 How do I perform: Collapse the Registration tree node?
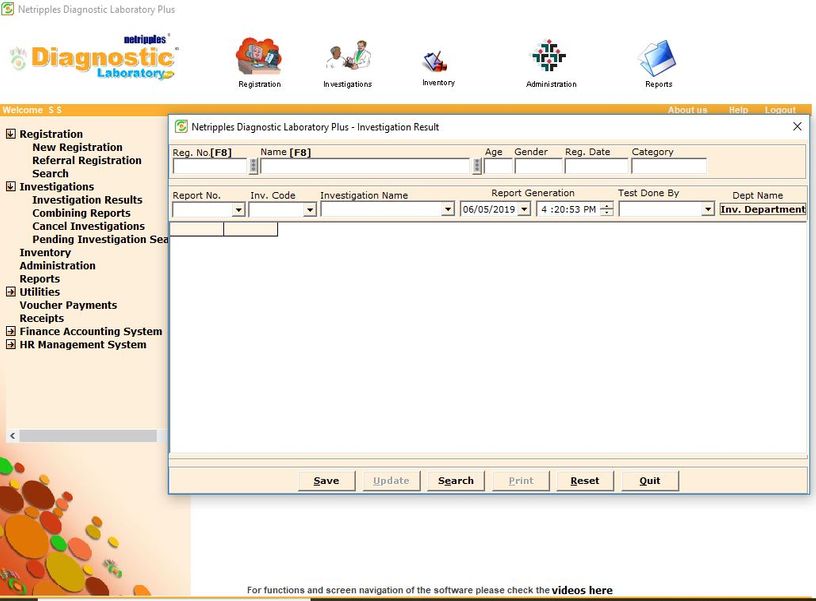(11, 134)
